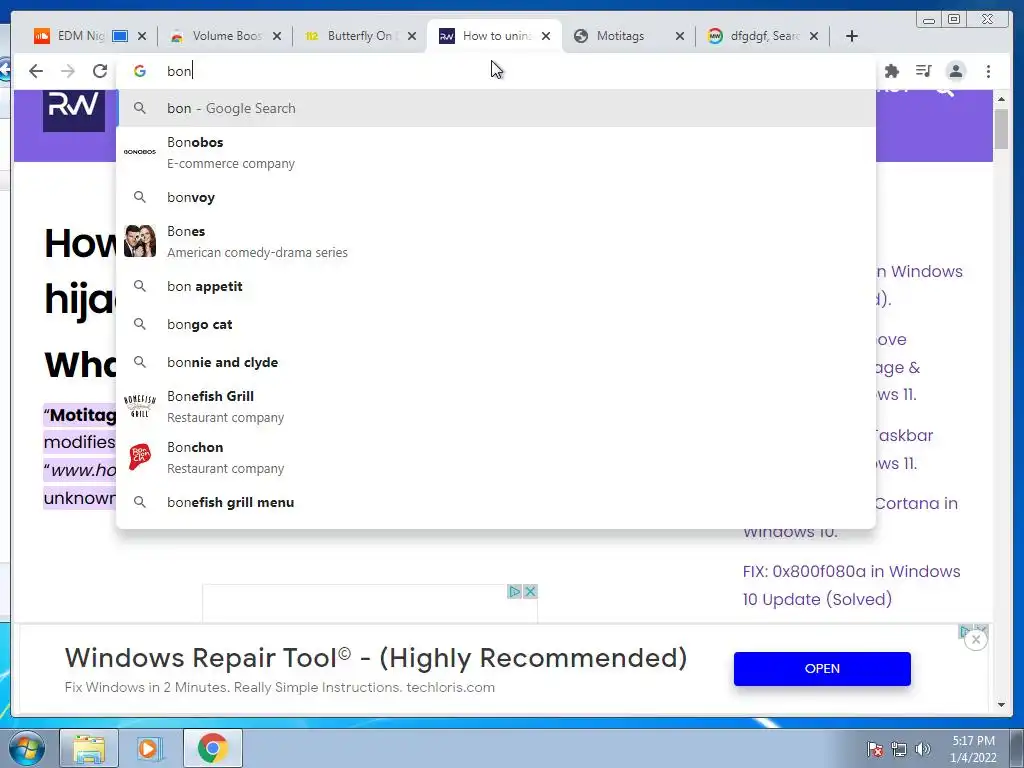Click the AdChoices triangle on inline ad
Screen dimensions: 1024x768
[x=515, y=592]
